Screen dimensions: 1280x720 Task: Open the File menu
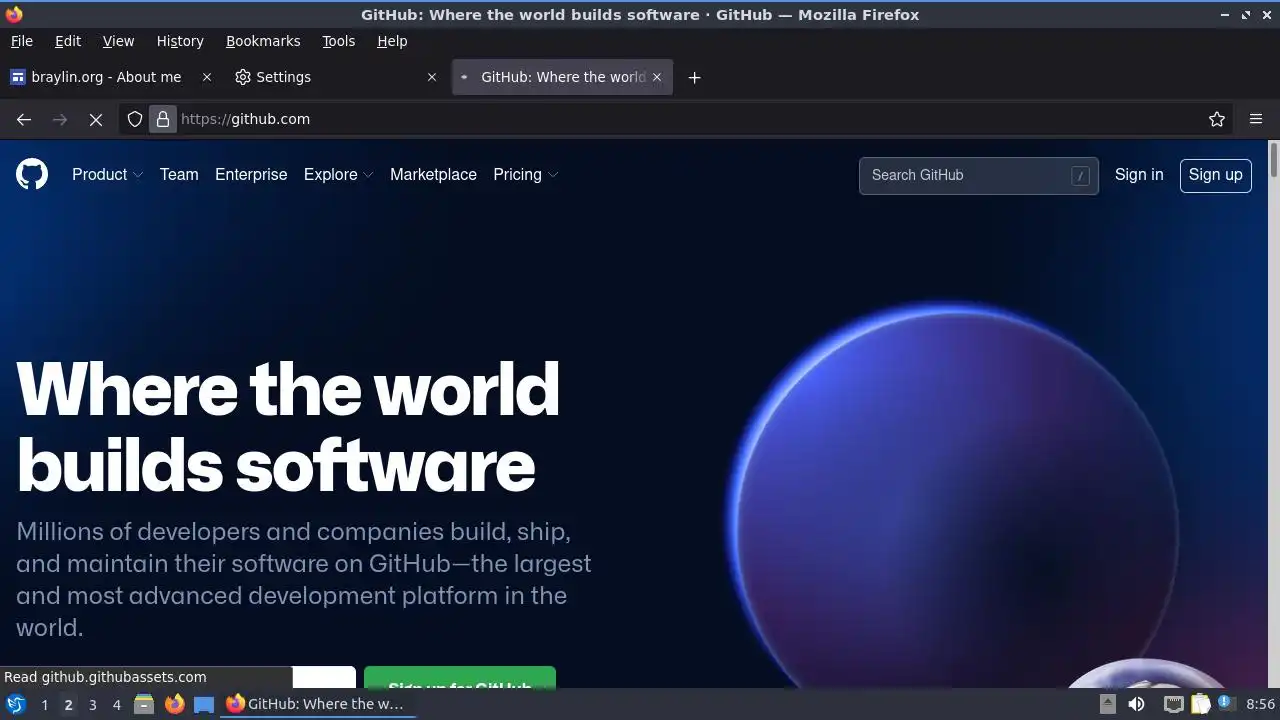pos(21,41)
